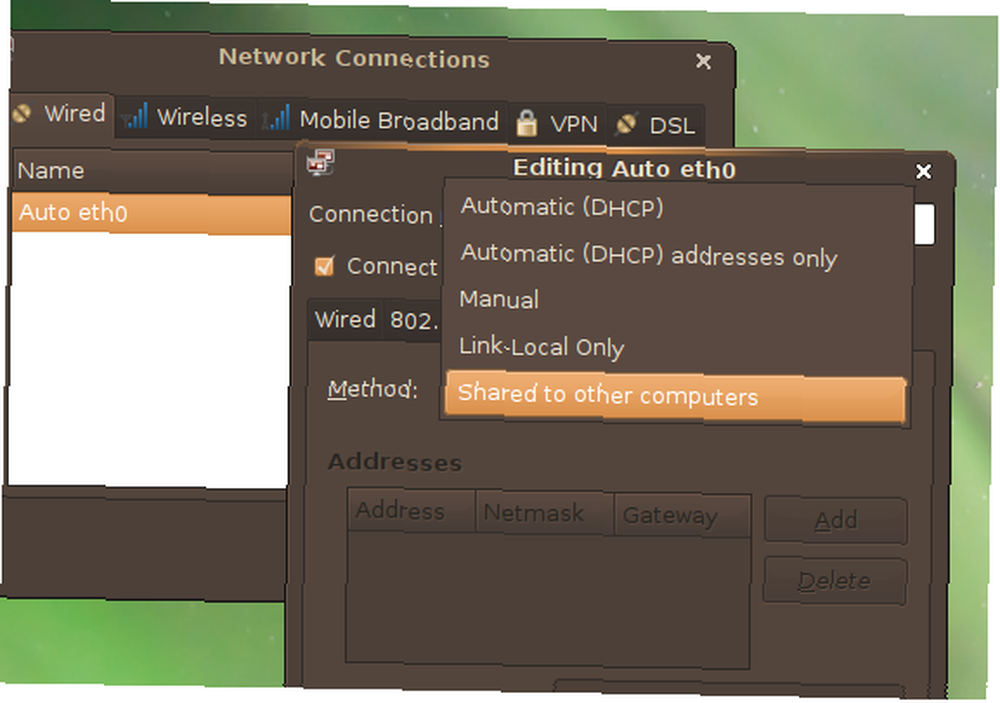Image resolution: width=1000 pixels, height=703 pixels.
Task: Close the Editing Auto eth0 dialog
Action: [923, 171]
